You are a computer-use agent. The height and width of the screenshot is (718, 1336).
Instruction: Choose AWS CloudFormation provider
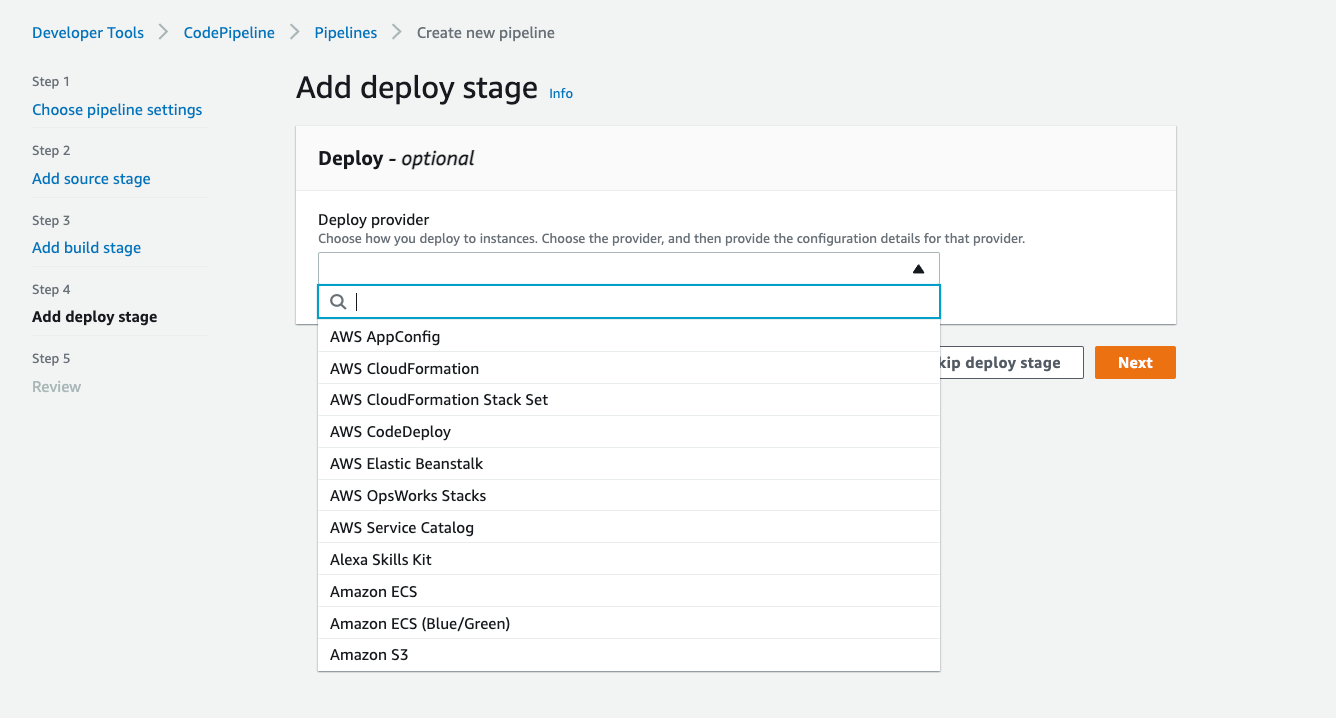pyautogui.click(x=629, y=368)
